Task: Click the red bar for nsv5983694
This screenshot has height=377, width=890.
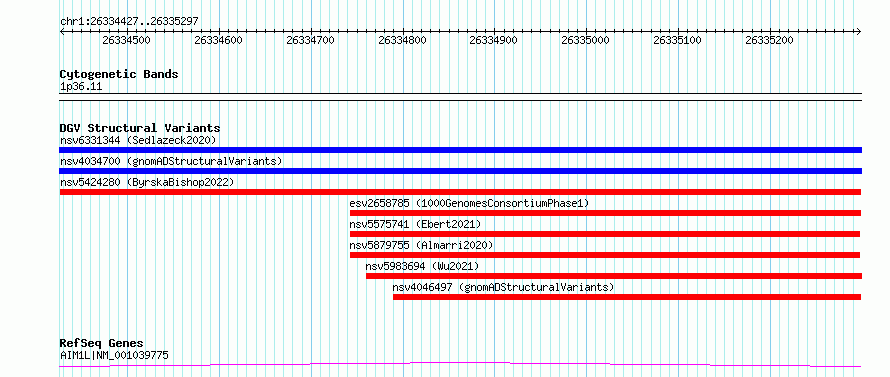Action: point(614,276)
